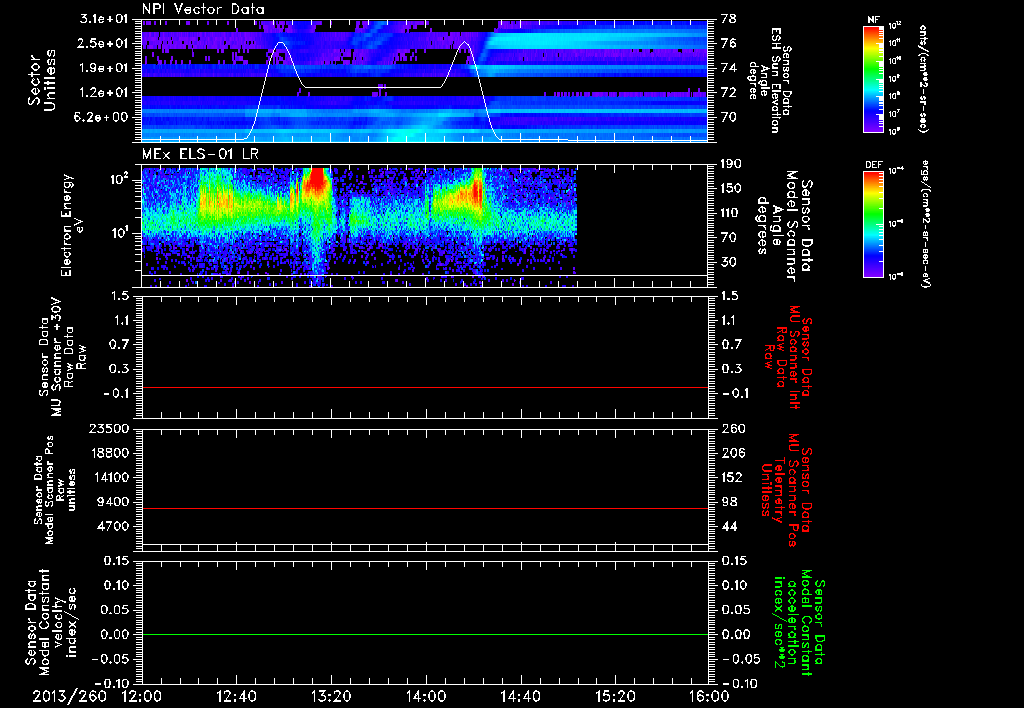Image resolution: width=1024 pixels, height=708 pixels.
Task: Click the '98' telemetry axis tick
Action: coord(729,502)
